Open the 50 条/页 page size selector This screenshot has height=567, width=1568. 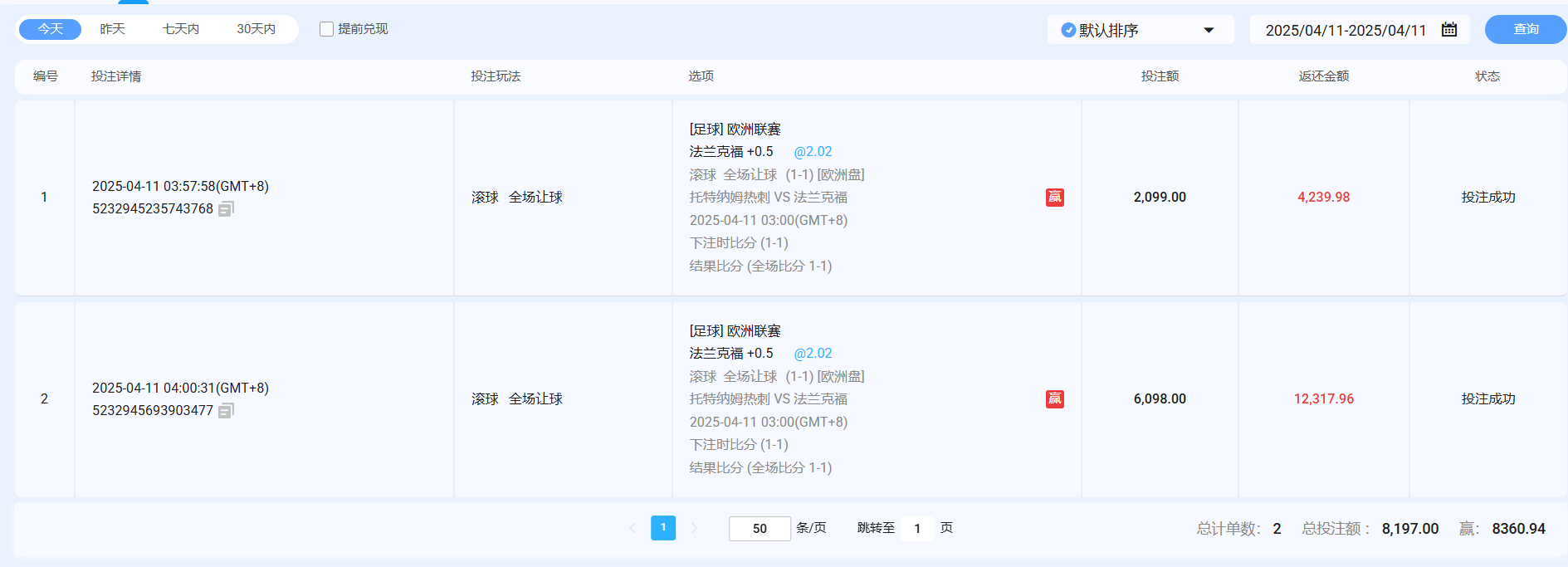760,528
